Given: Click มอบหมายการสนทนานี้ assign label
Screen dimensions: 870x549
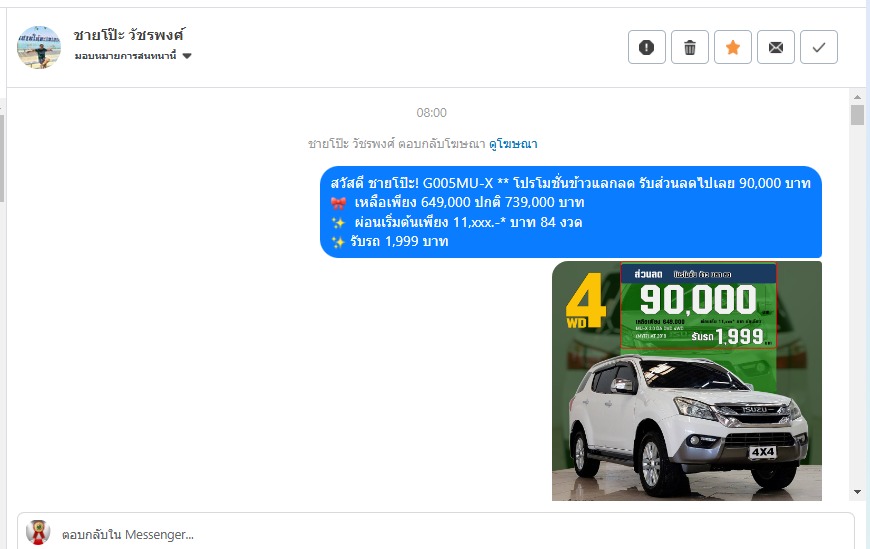Looking at the screenshot, I should [x=125, y=56].
